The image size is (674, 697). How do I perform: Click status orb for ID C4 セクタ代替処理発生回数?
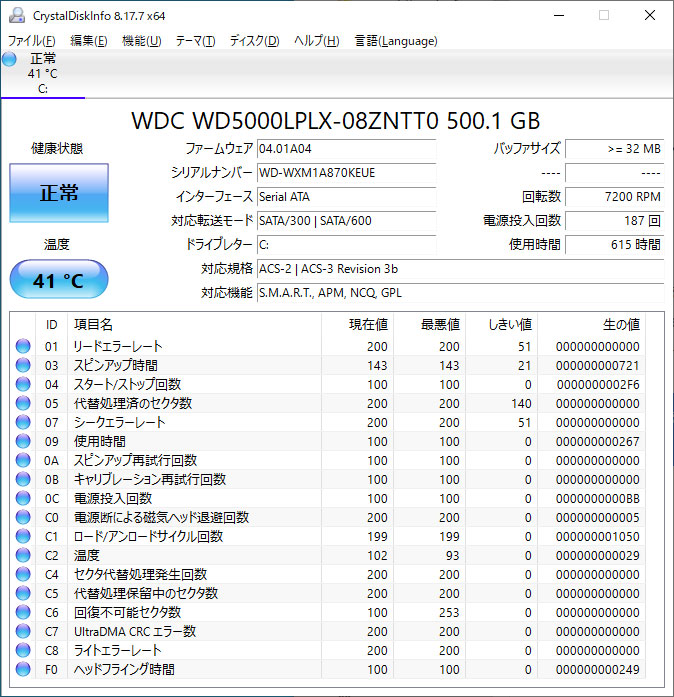[x=23, y=574]
